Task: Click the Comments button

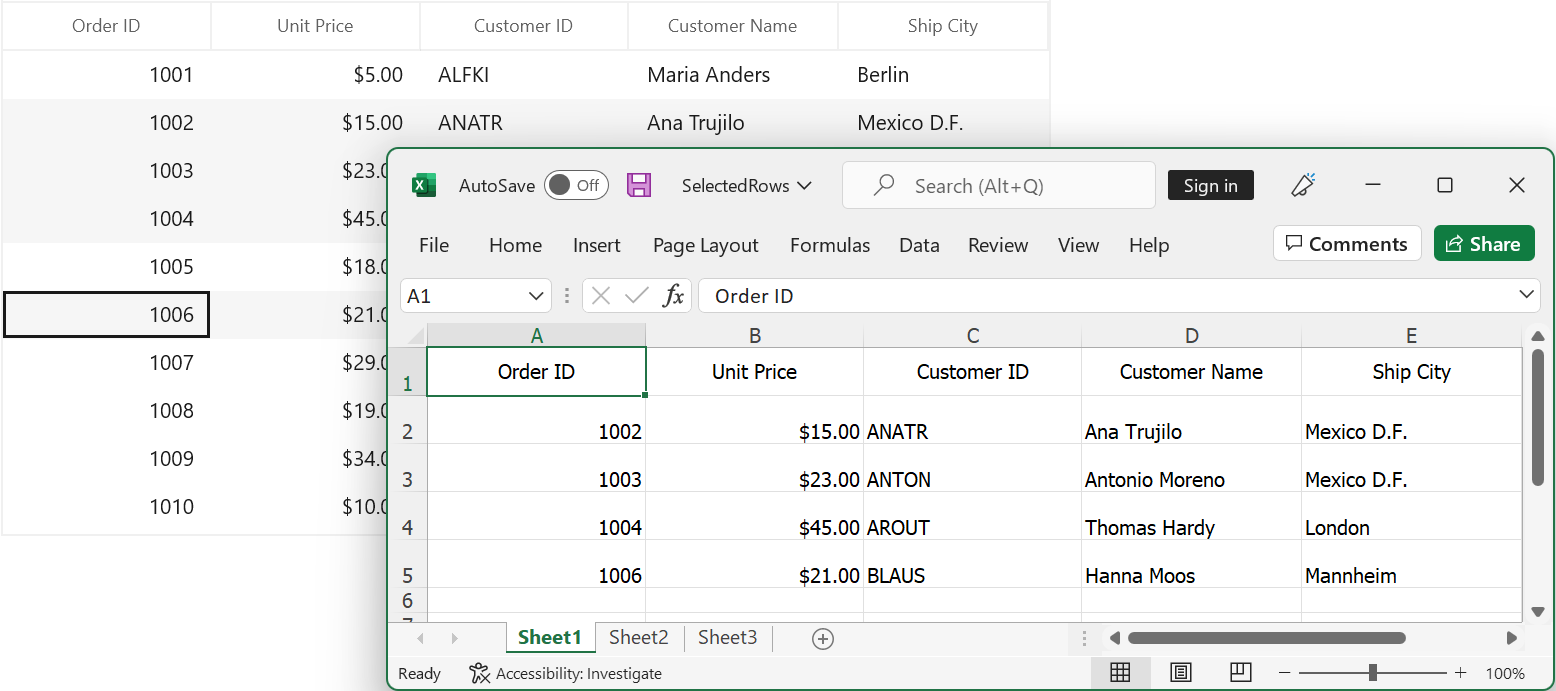Action: [1347, 244]
